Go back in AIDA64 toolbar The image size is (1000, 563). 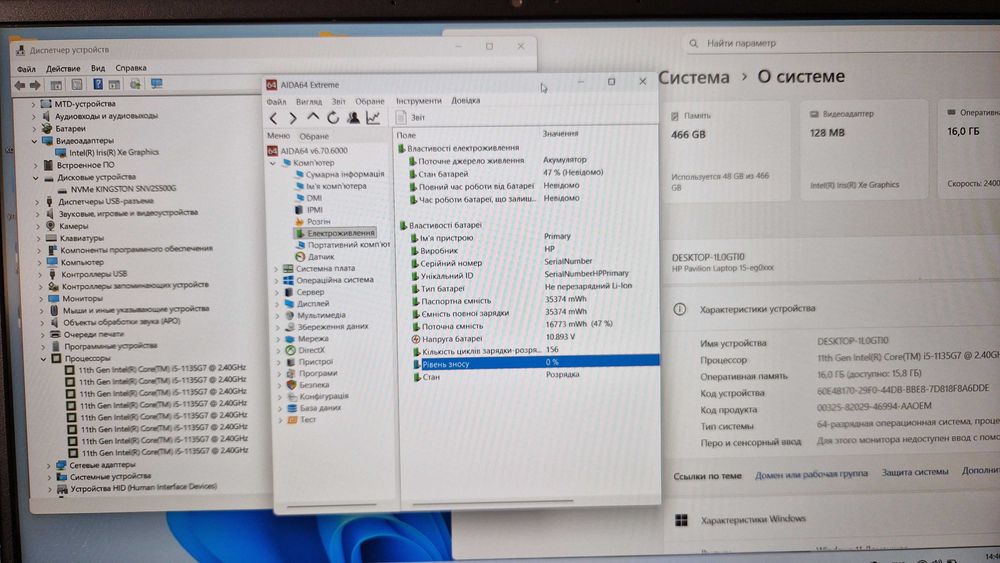click(x=274, y=118)
